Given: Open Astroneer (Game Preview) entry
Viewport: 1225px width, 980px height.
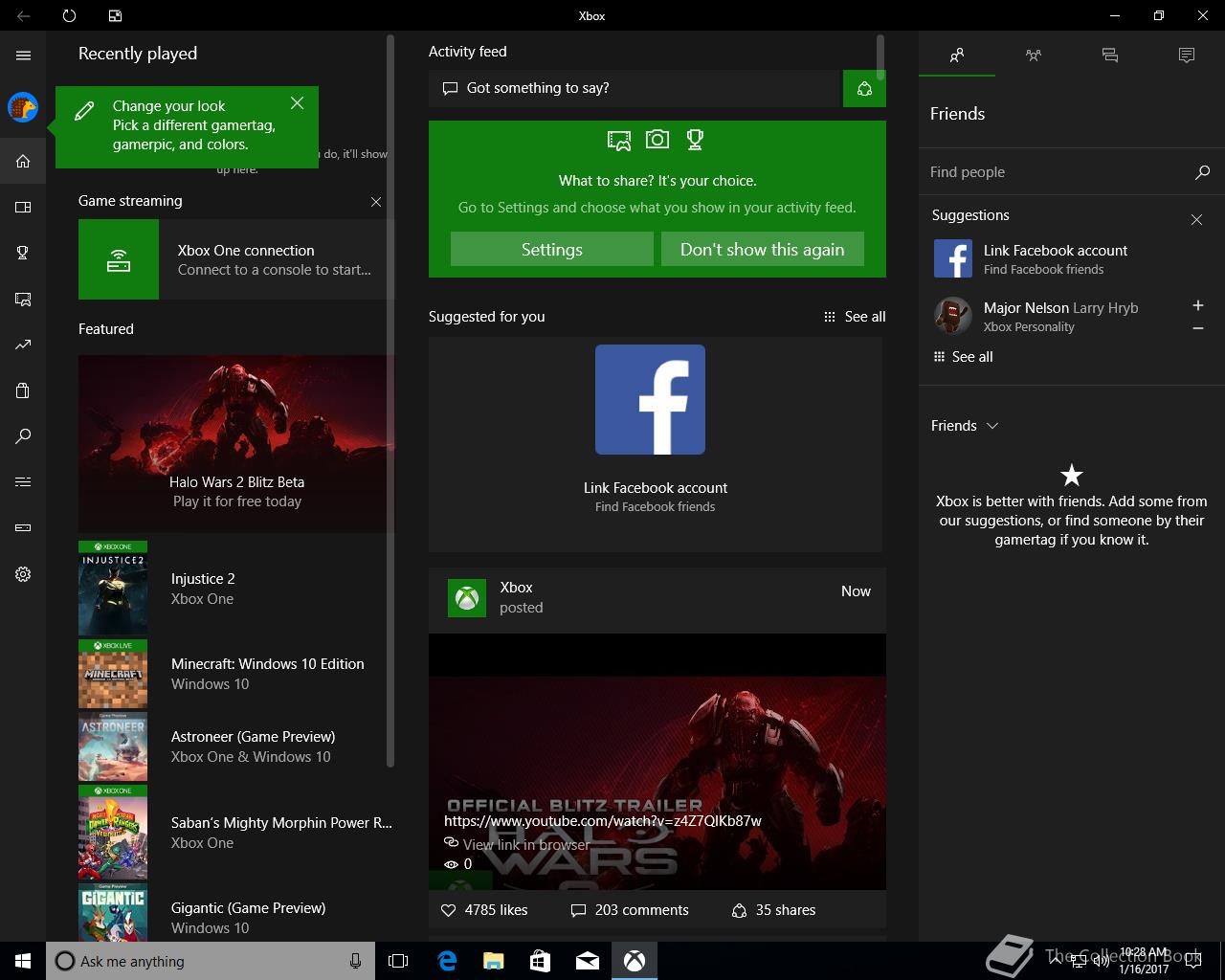Looking at the screenshot, I should (x=236, y=746).
